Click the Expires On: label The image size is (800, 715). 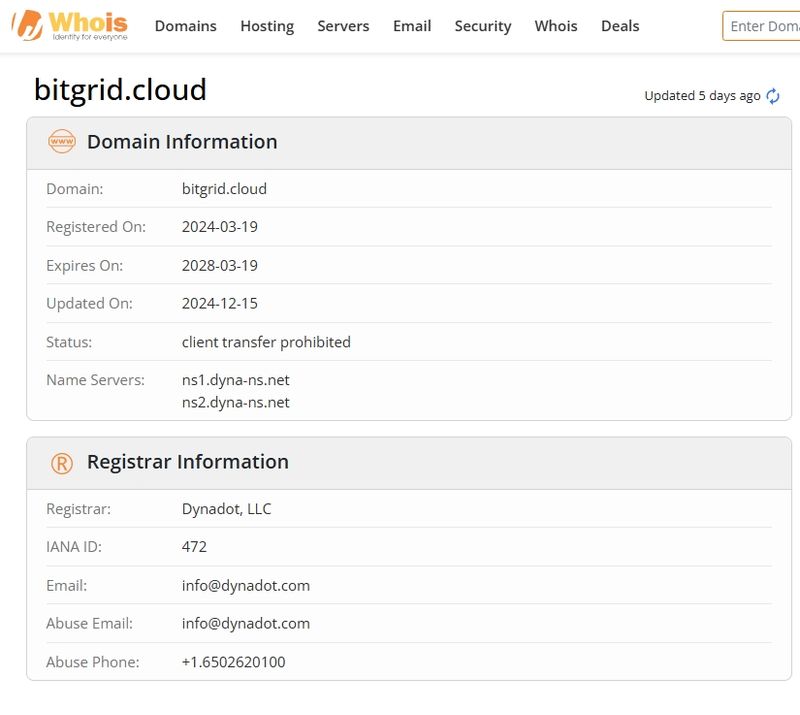coord(84,265)
